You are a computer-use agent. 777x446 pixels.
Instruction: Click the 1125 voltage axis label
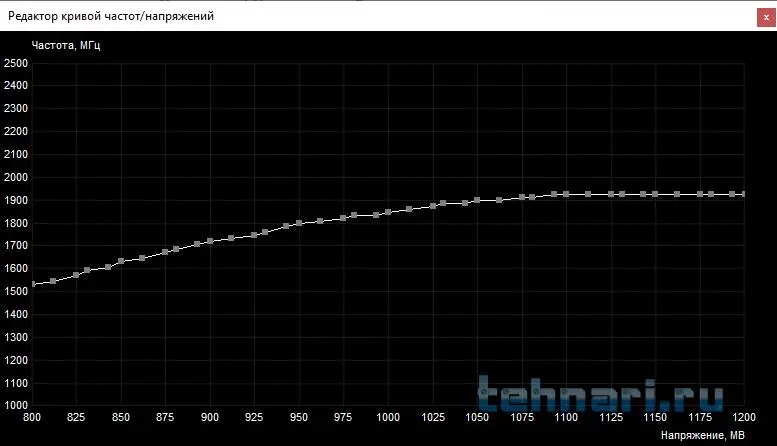(611, 417)
